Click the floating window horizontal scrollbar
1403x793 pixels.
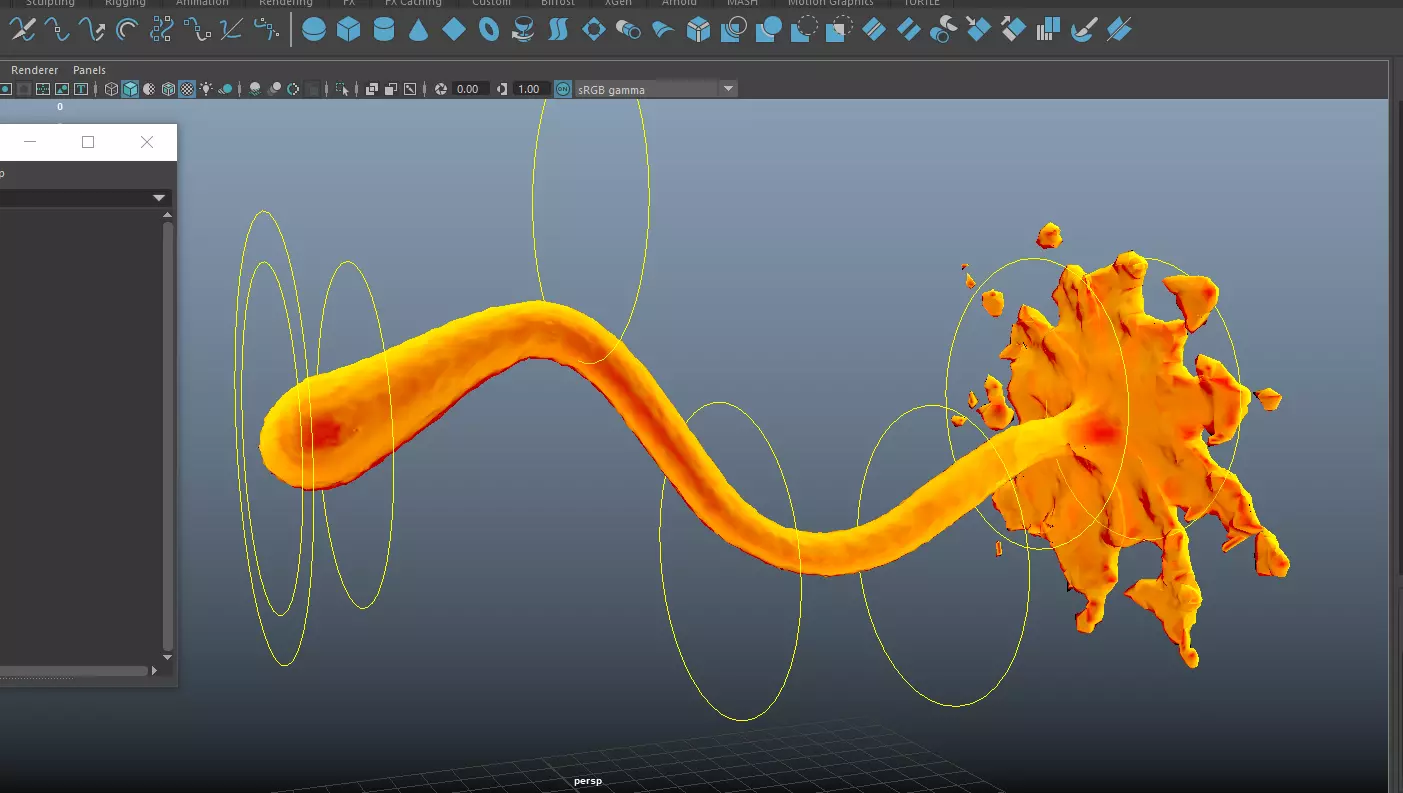click(x=73, y=671)
